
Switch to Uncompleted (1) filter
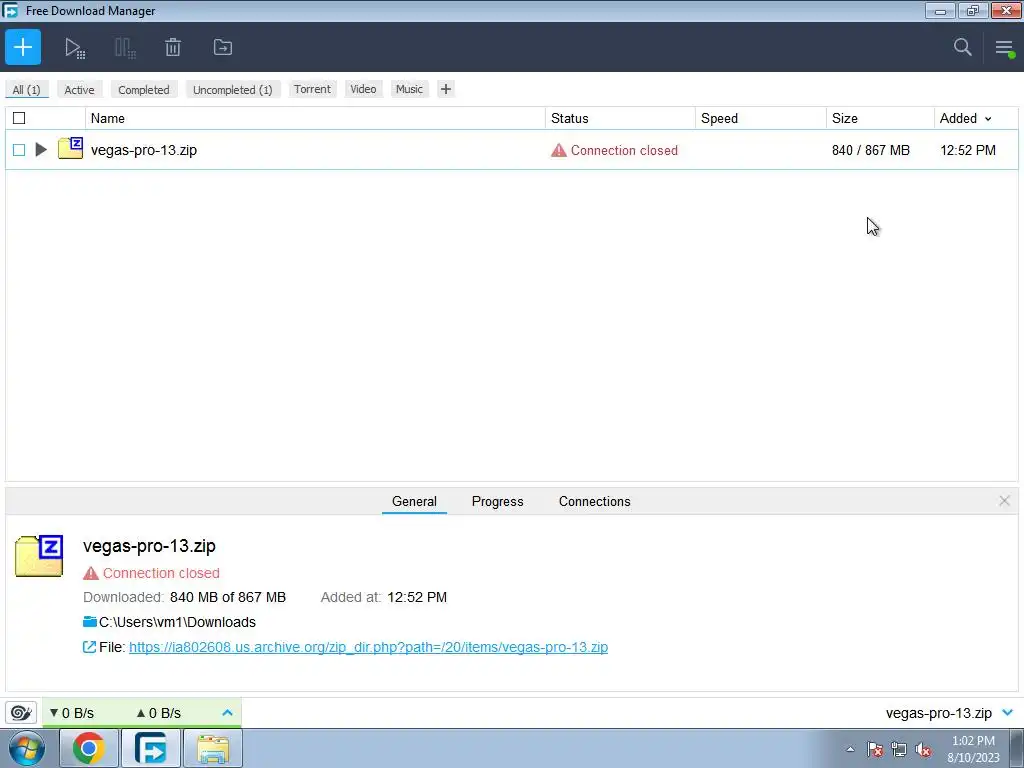tap(232, 89)
